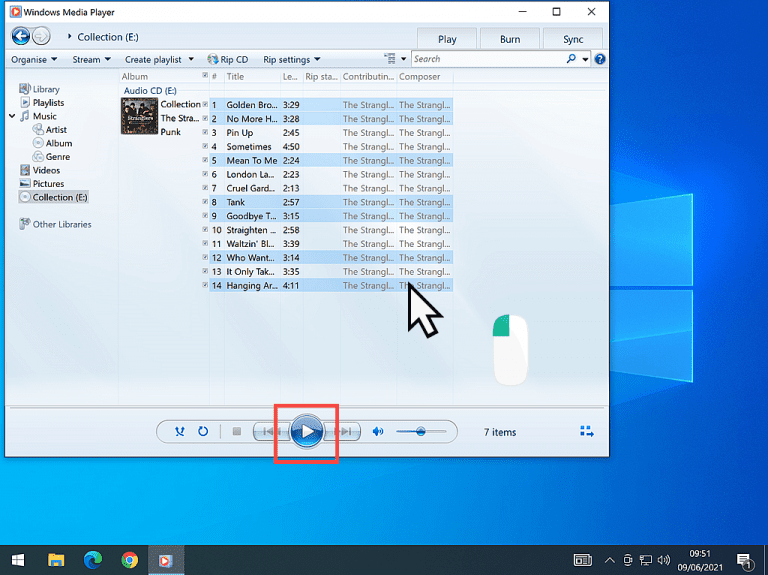Toggle checkbox for track 8 Tank
This screenshot has width=768, height=575.
click(205, 202)
